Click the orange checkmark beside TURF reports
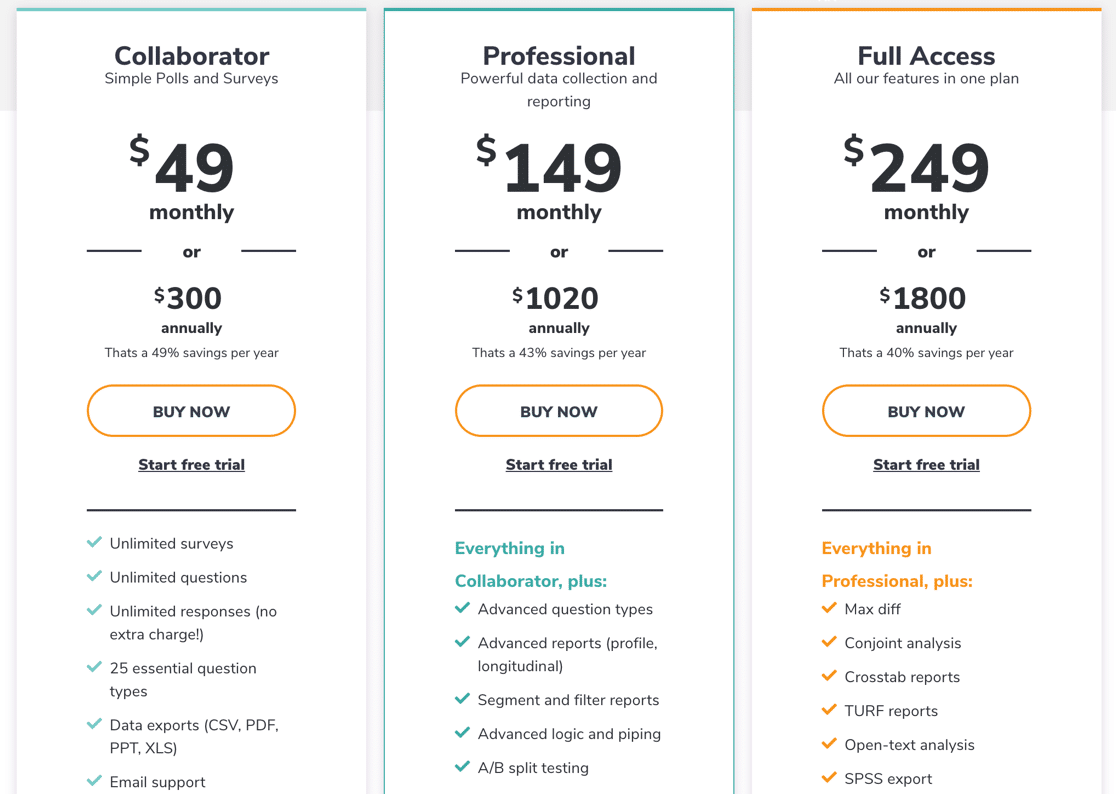1116x794 pixels. point(828,709)
